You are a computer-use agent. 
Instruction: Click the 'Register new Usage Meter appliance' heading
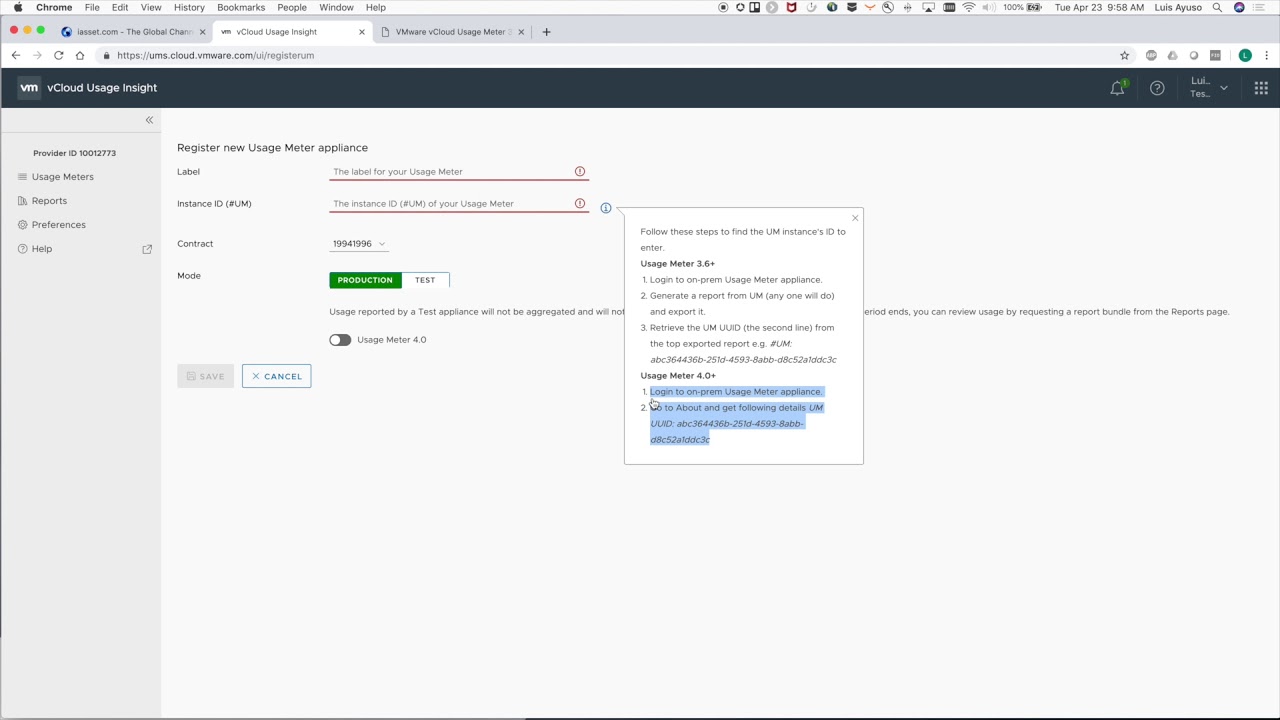272,148
